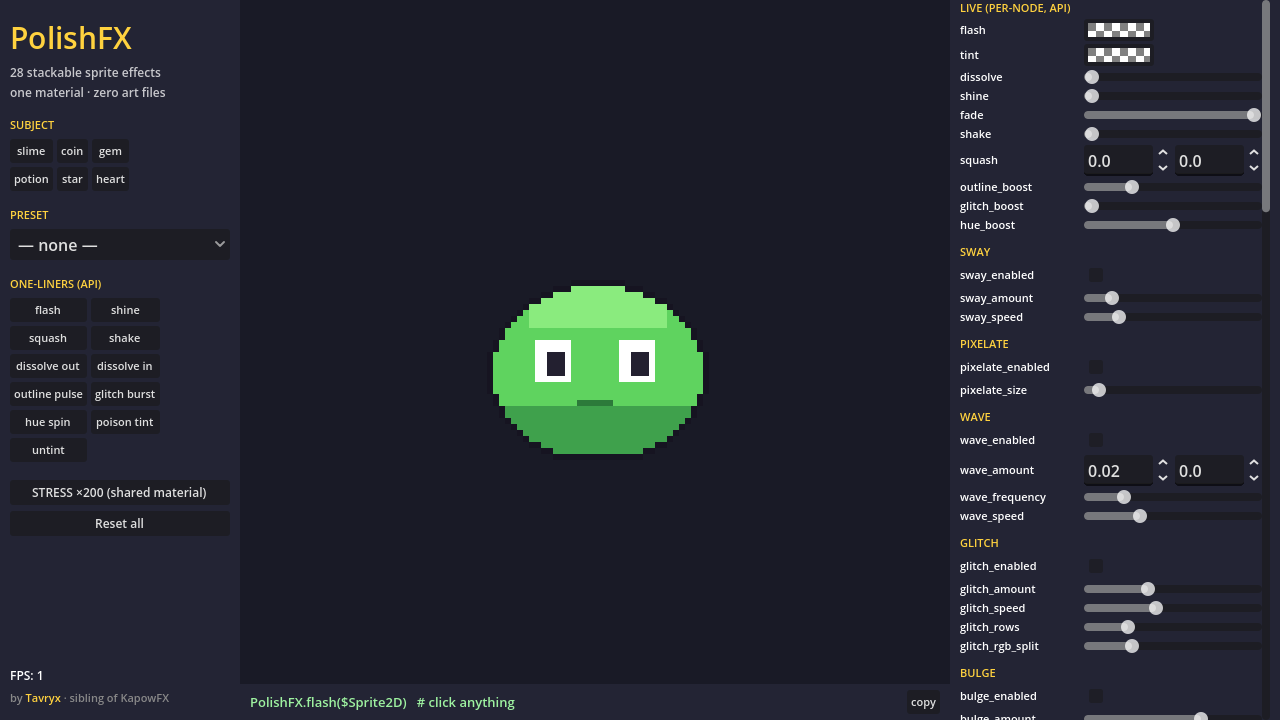Decrease the second squash value

[x=1254, y=168]
